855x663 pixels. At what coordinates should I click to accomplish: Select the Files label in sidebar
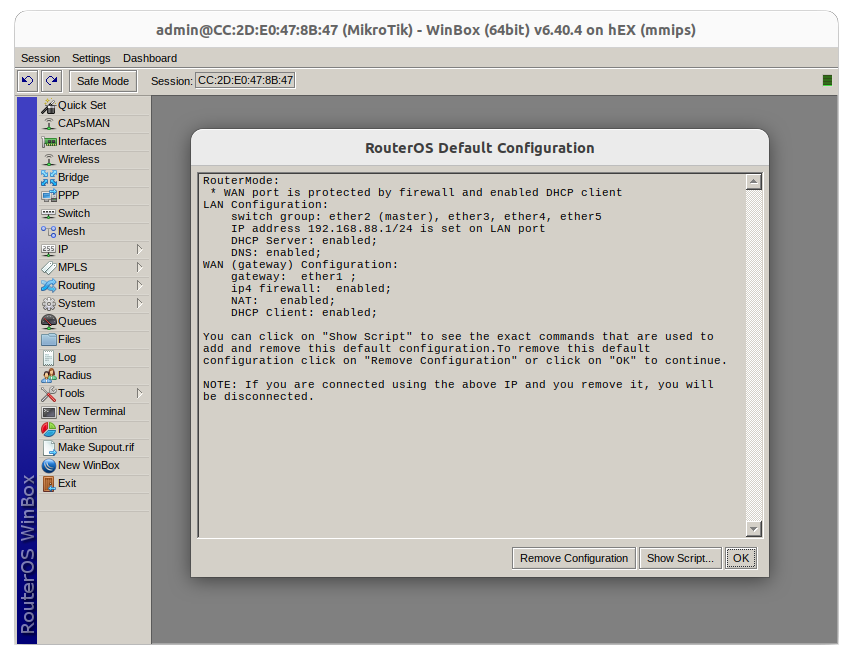pyautogui.click(x=69, y=340)
